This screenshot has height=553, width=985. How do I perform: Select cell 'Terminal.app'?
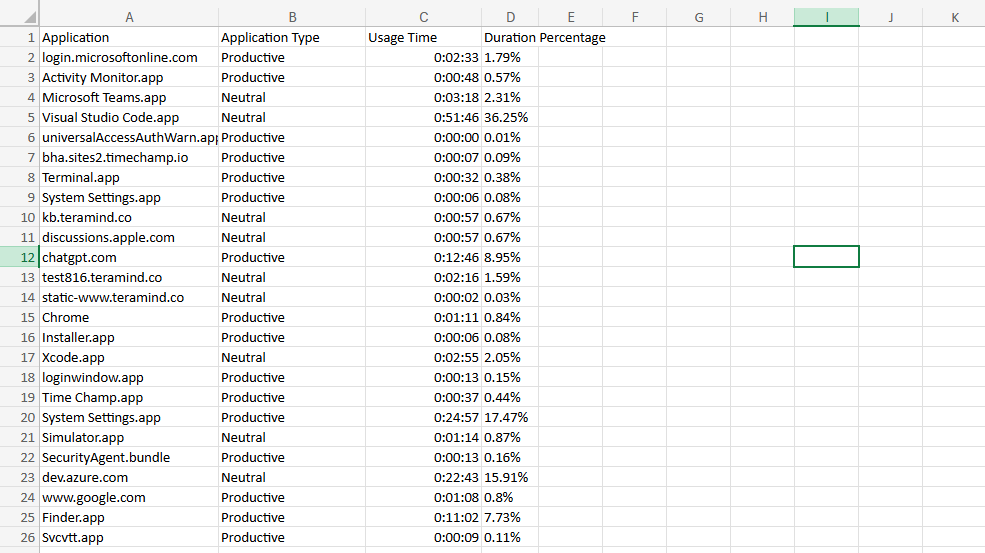(129, 177)
